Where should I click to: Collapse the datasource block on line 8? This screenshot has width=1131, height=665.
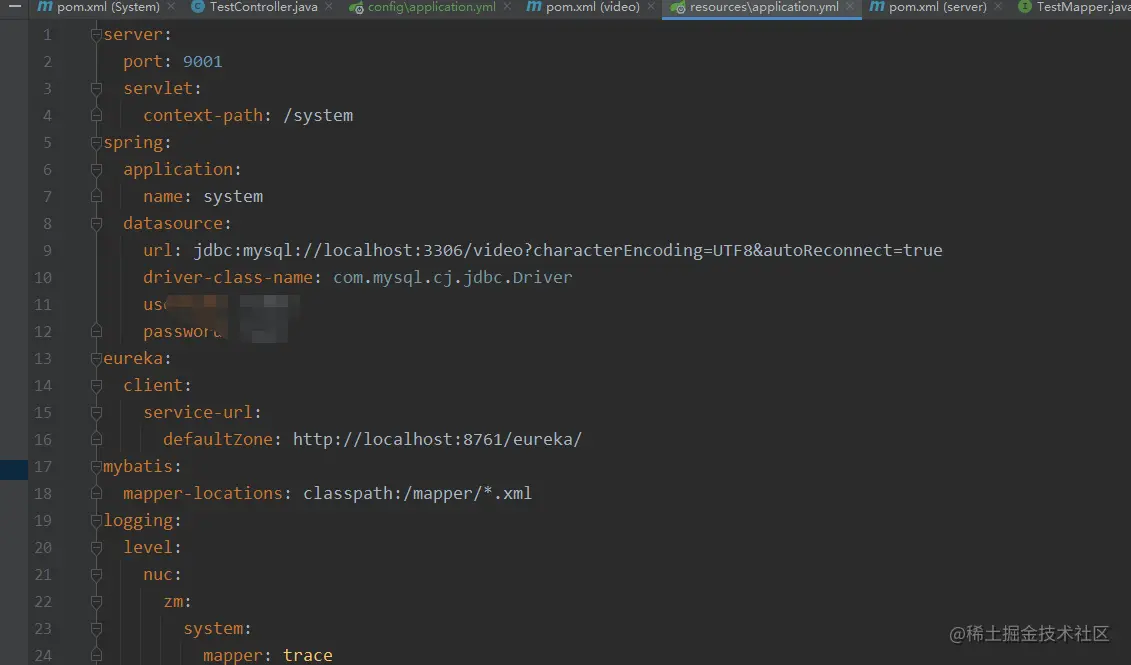(x=96, y=223)
